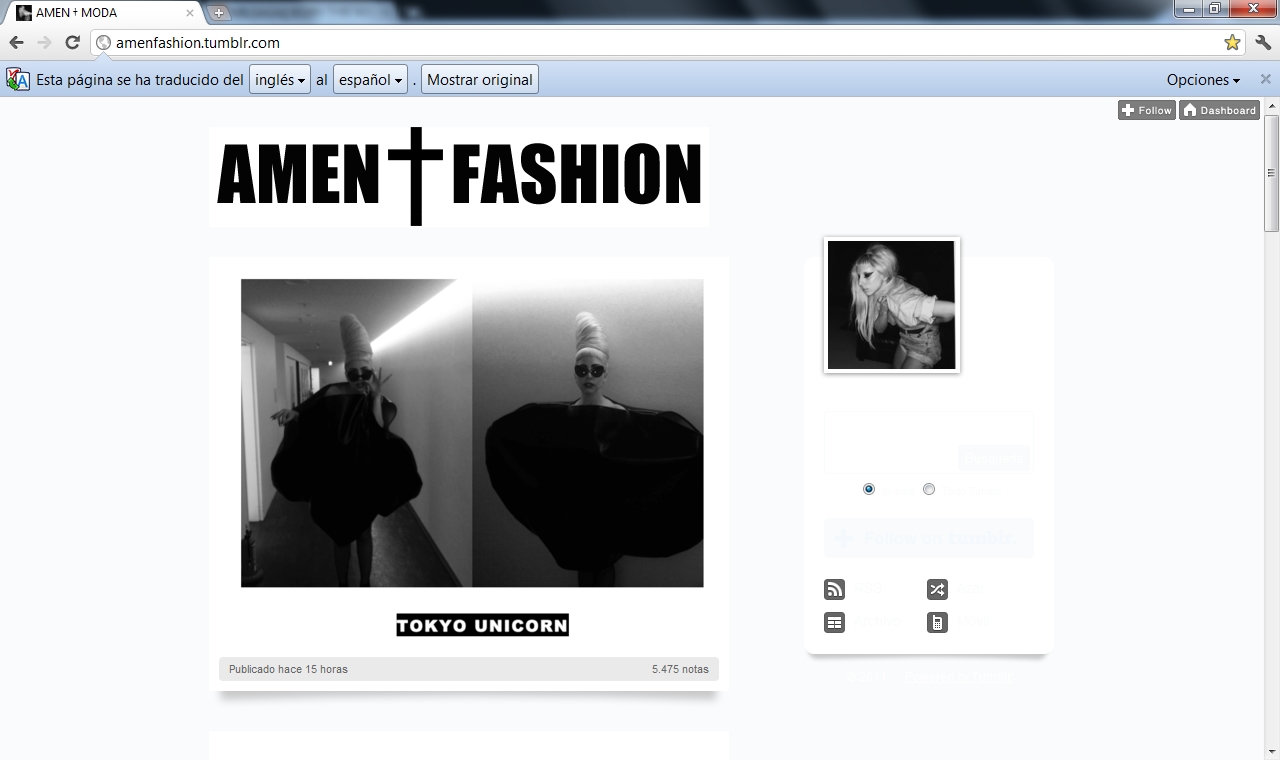Select the Mi blog radio button
This screenshot has height=760, width=1280.
point(869,489)
